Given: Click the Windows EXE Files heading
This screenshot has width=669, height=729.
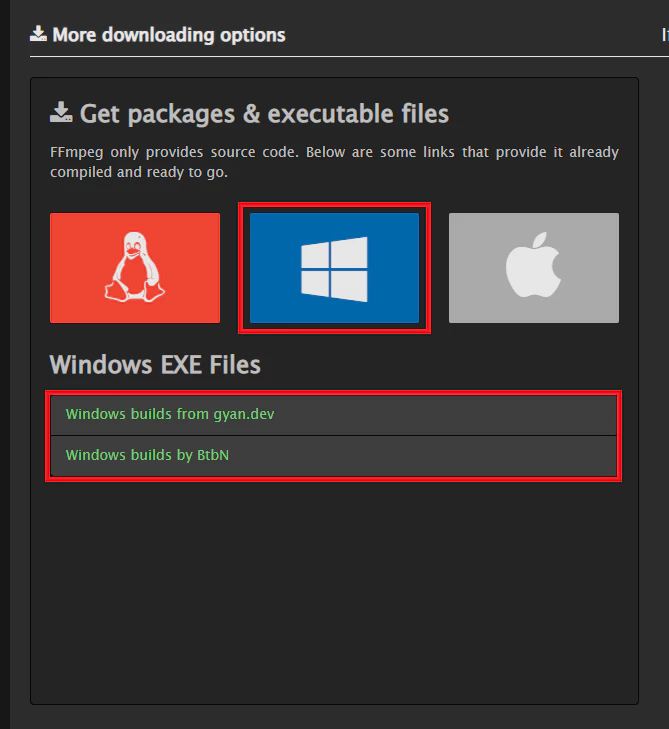Looking at the screenshot, I should point(155,365).
